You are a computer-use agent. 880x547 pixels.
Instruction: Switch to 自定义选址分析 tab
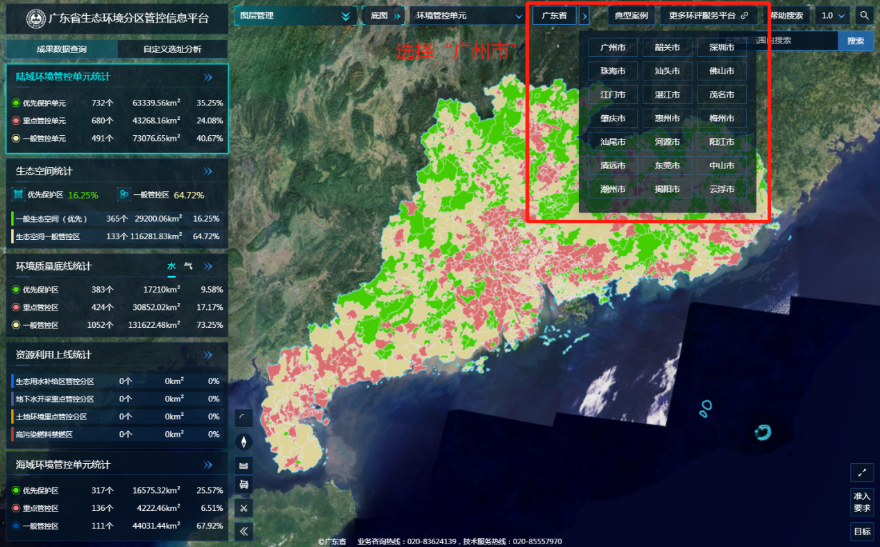click(172, 49)
